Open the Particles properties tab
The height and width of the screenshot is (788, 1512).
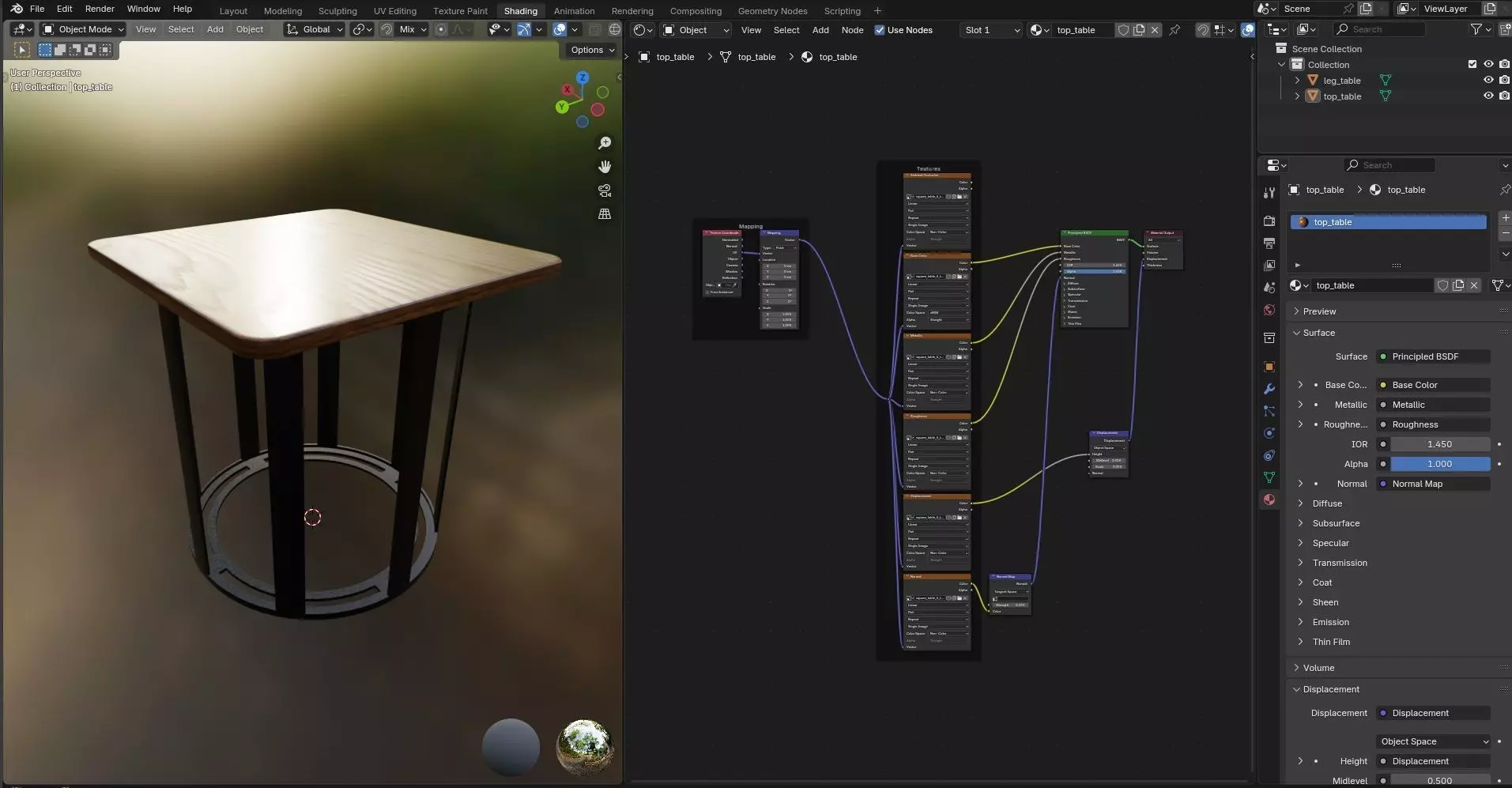(x=1269, y=411)
